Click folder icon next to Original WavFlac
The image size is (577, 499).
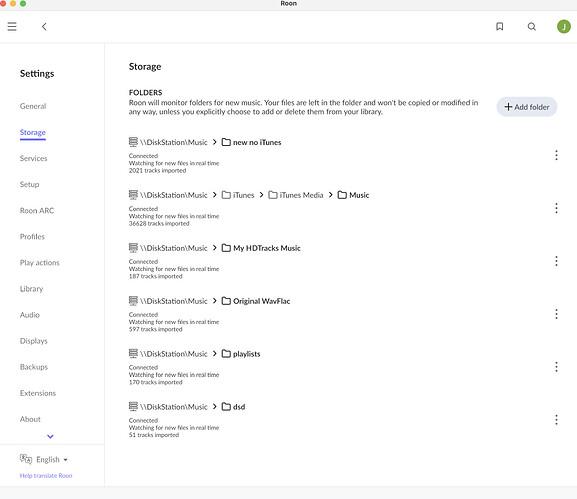click(226, 301)
